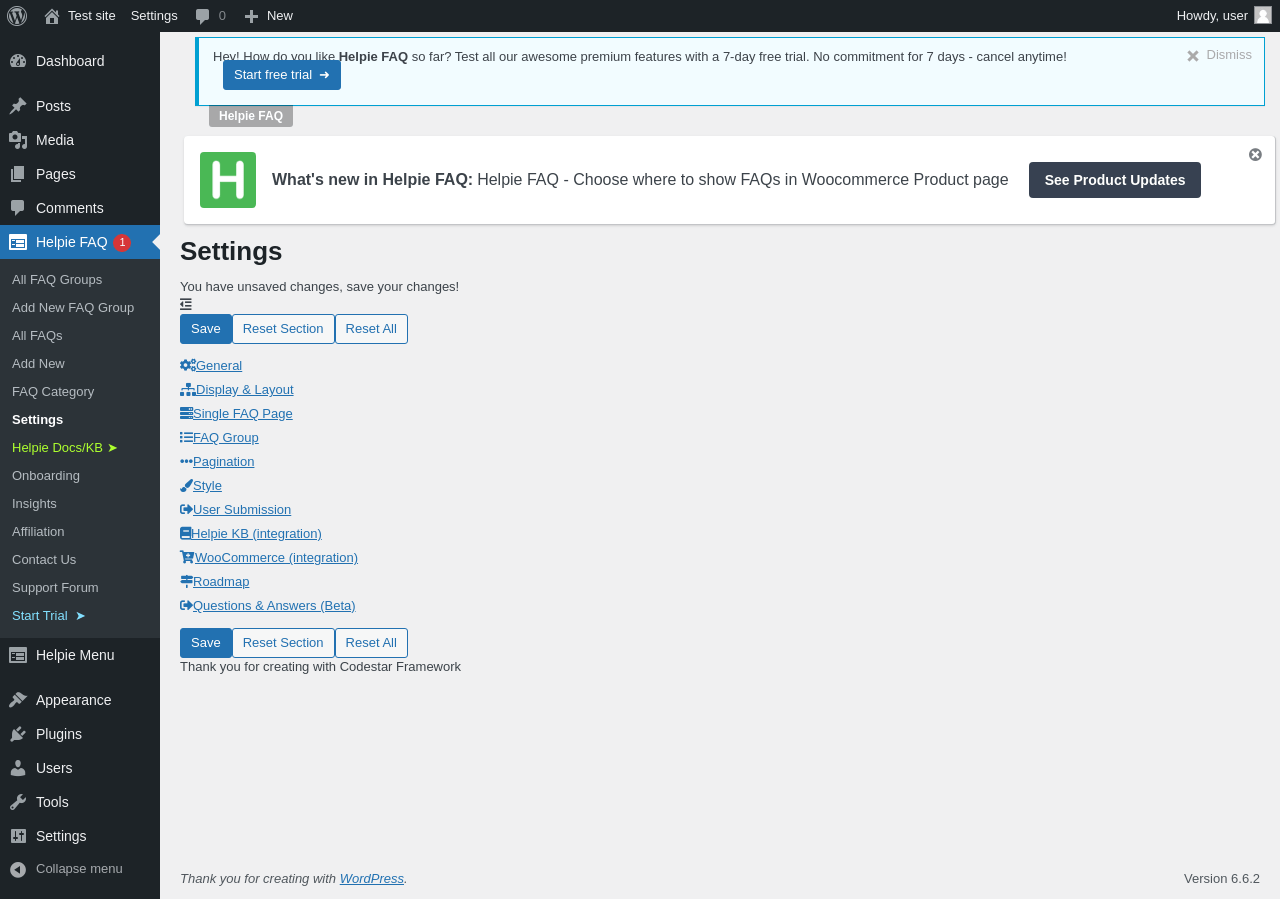Select Add New FAQ Group
This screenshot has height=899, width=1280.
coord(73,307)
